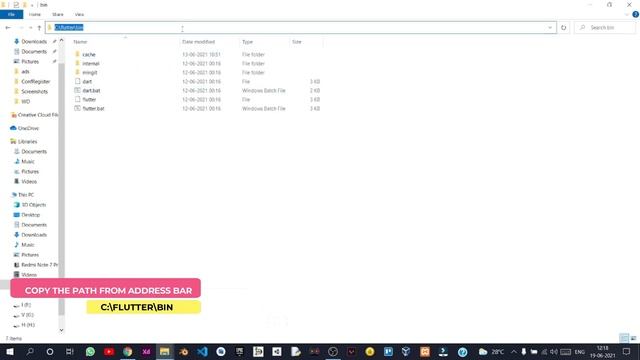Open YouTube app from taskbar
640x360 pixels.
click(109, 351)
